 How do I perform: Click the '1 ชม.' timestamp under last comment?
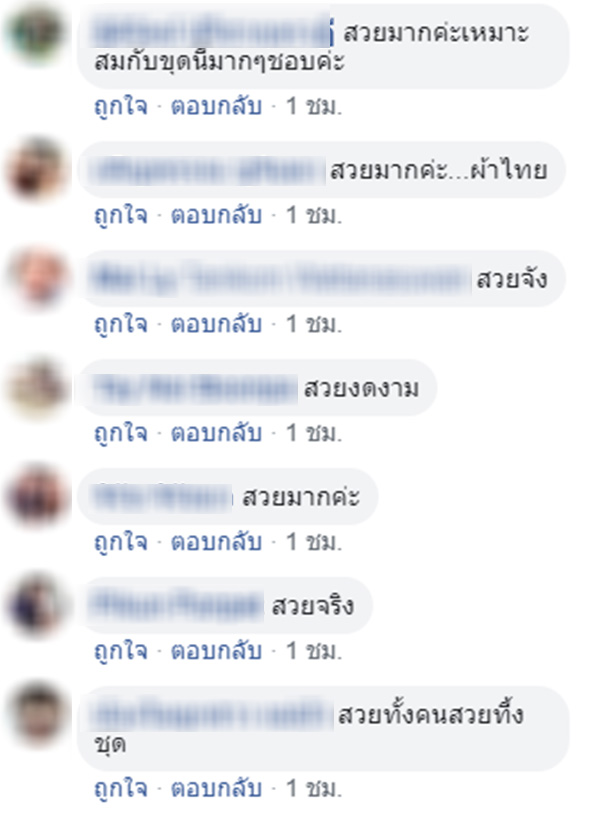(x=314, y=788)
